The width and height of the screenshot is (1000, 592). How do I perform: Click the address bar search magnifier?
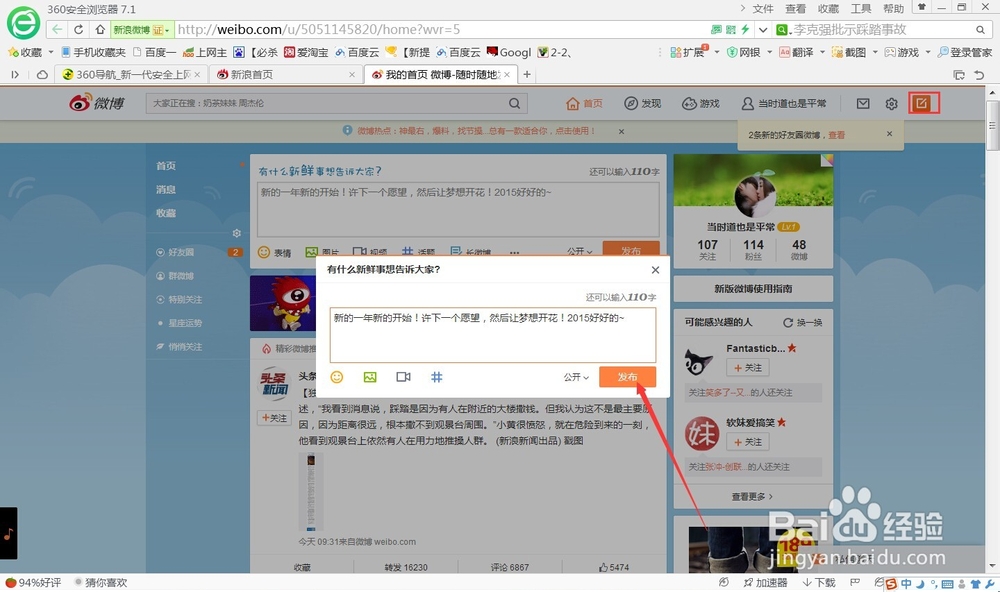point(980,29)
